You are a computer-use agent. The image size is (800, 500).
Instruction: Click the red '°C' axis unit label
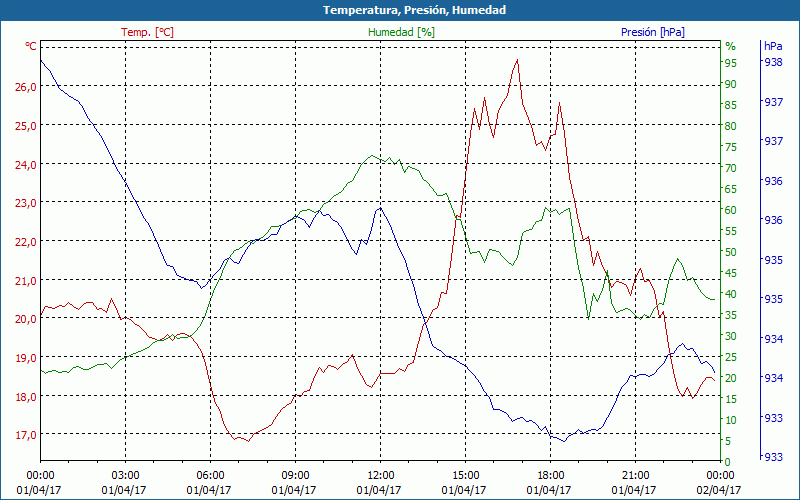pyautogui.click(x=31, y=46)
